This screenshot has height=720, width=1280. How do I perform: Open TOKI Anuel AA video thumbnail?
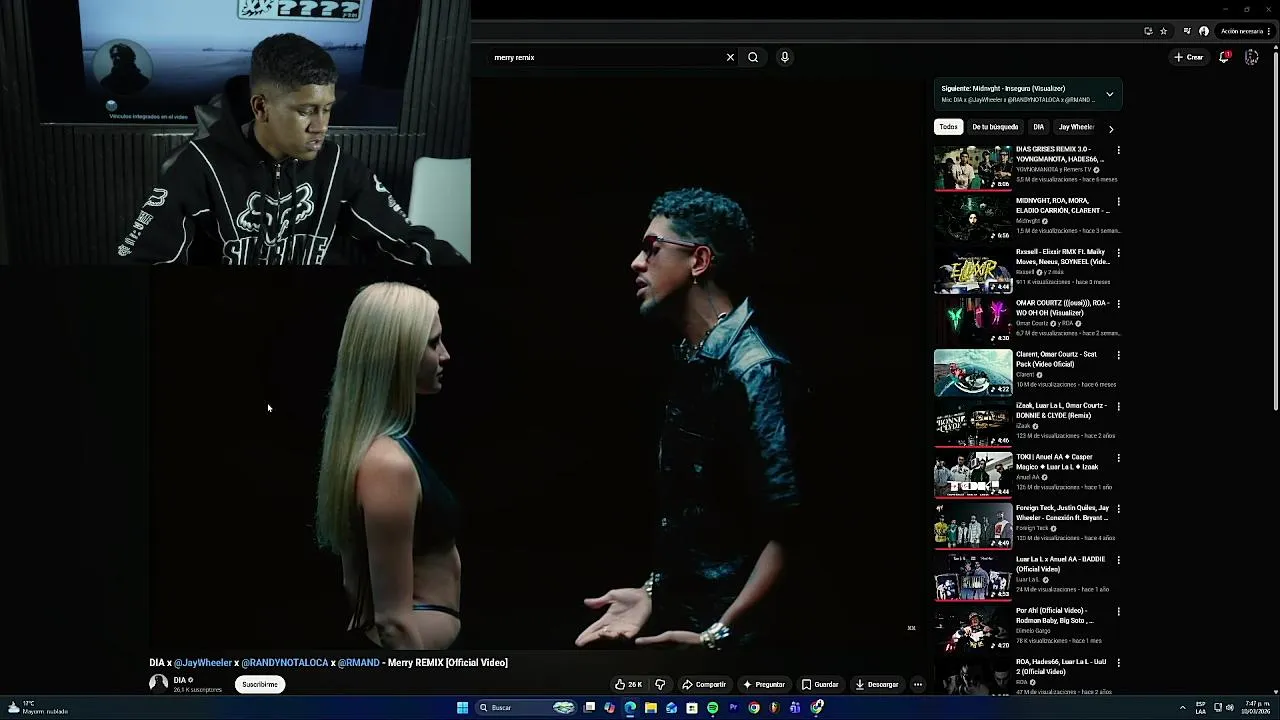pyautogui.click(x=973, y=474)
